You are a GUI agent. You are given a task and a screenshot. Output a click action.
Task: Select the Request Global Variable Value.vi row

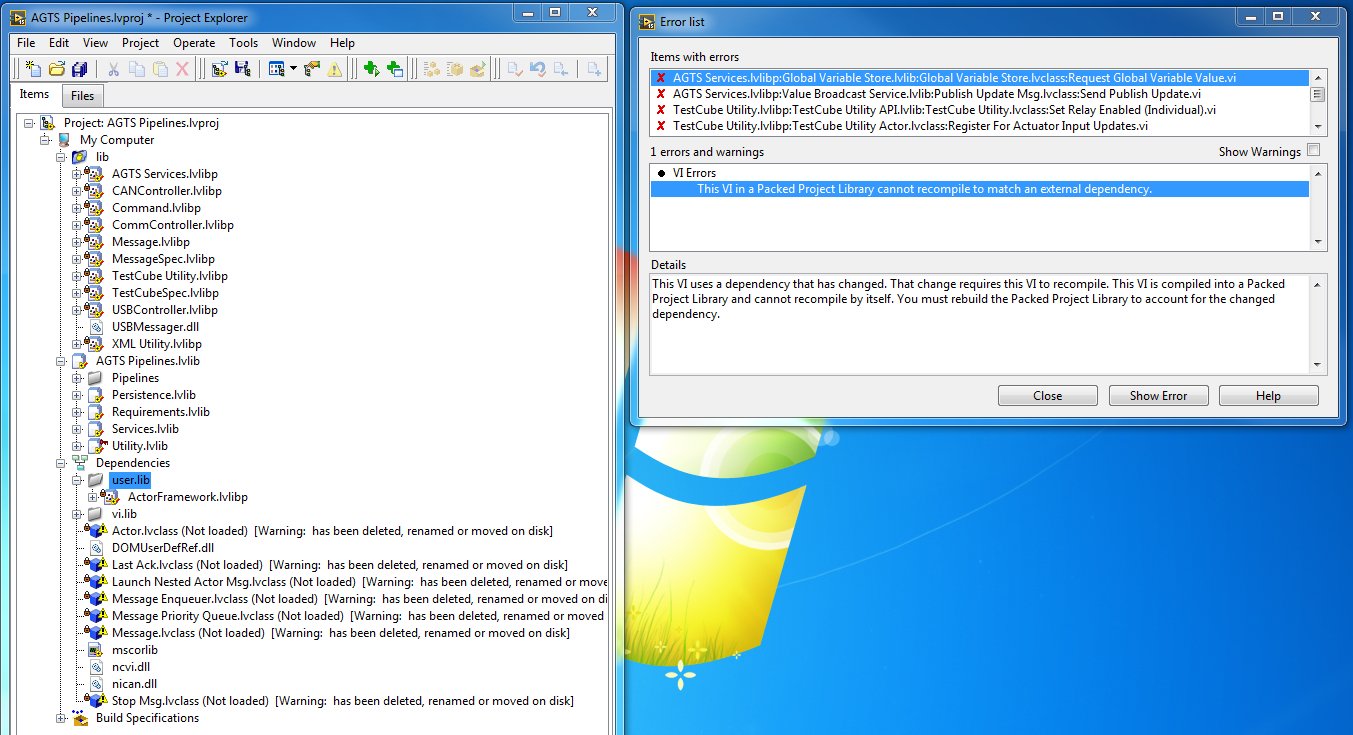980,78
